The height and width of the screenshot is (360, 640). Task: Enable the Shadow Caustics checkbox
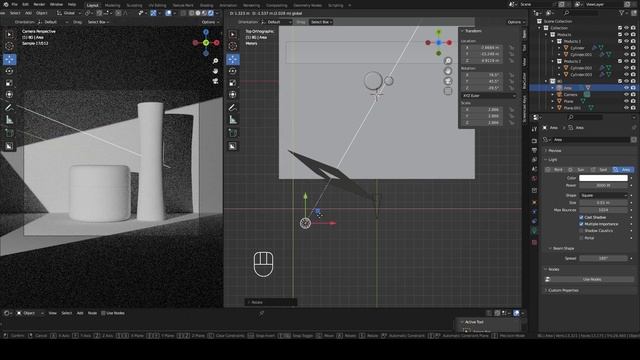click(581, 231)
